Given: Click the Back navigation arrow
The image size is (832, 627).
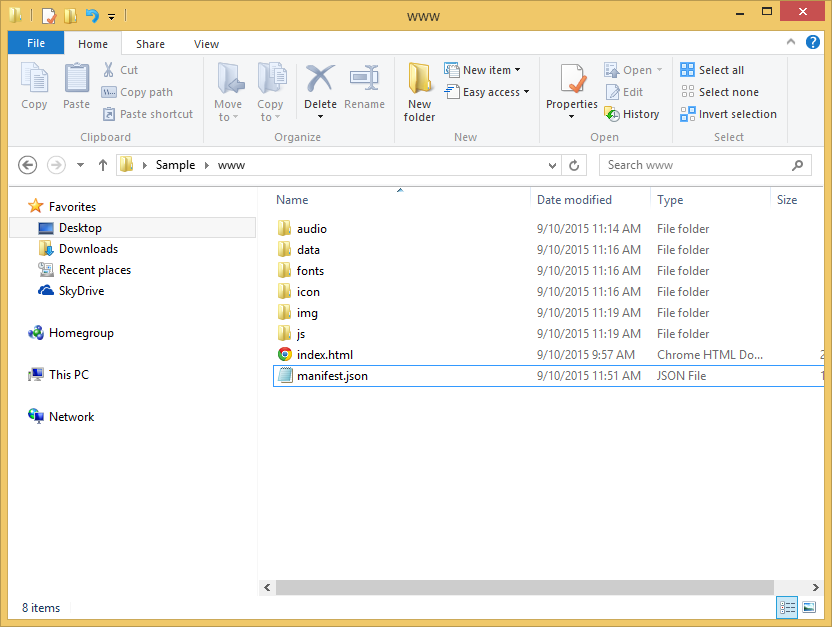Looking at the screenshot, I should pos(28,165).
